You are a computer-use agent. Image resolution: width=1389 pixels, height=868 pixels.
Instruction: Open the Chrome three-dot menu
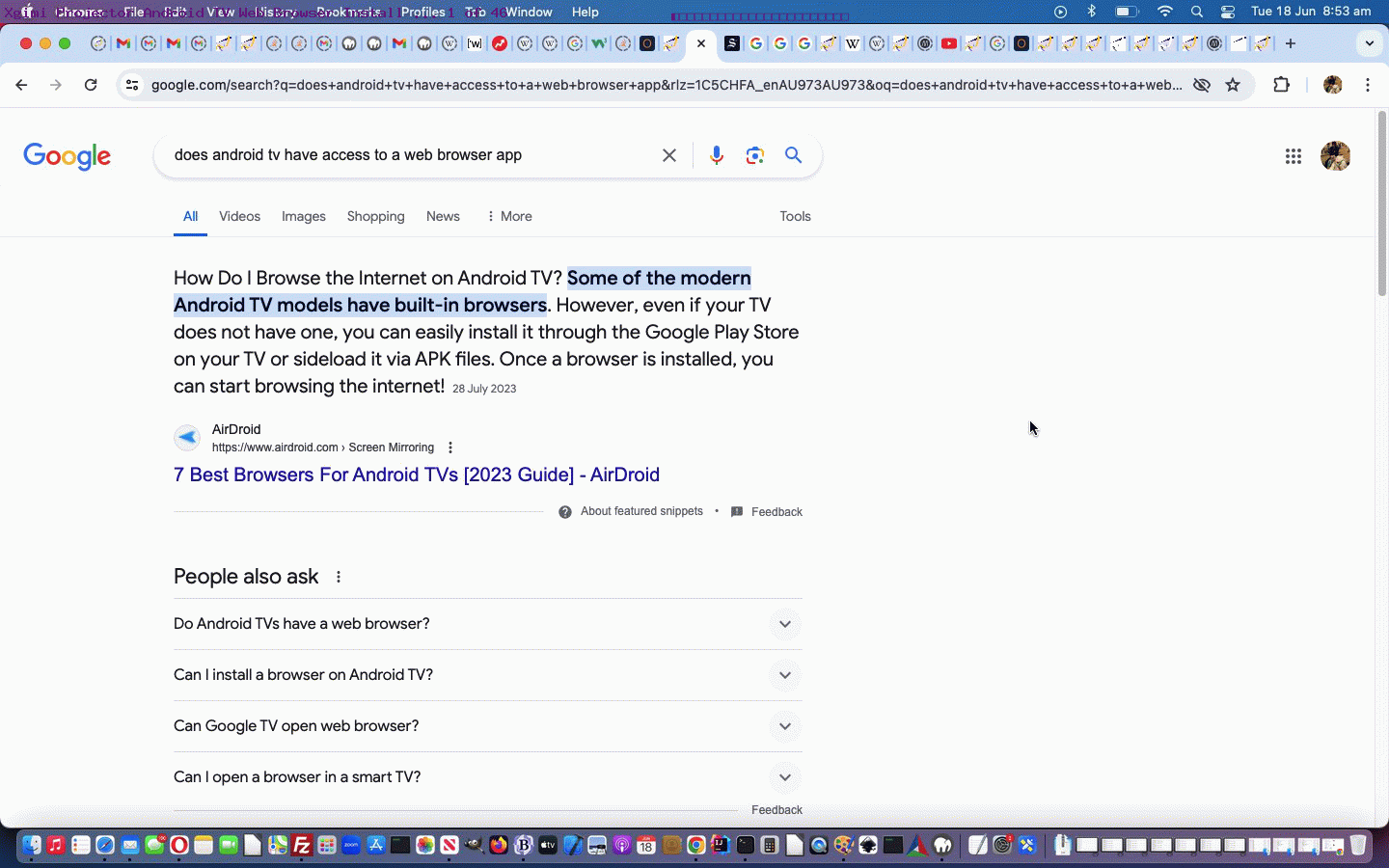1368,85
